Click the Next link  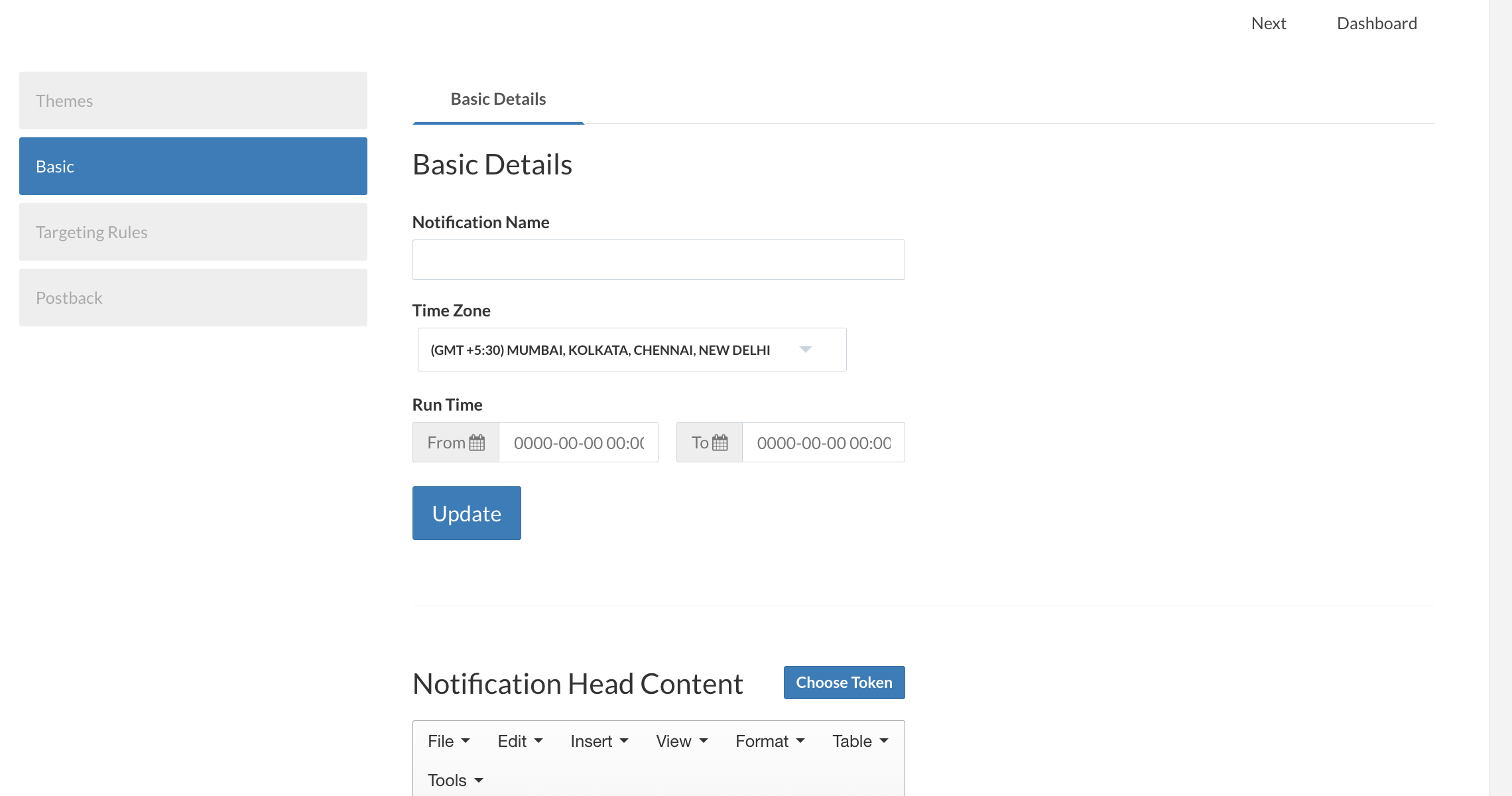pyautogui.click(x=1268, y=24)
